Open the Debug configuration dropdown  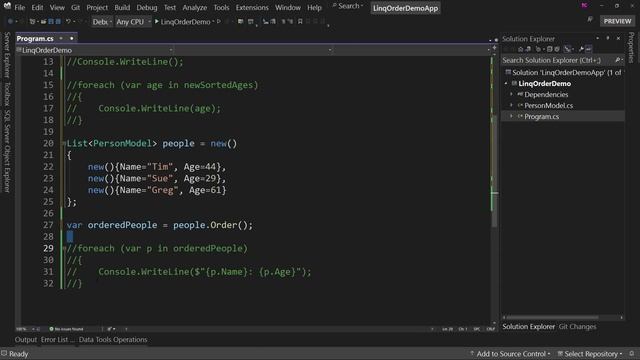tap(102, 22)
